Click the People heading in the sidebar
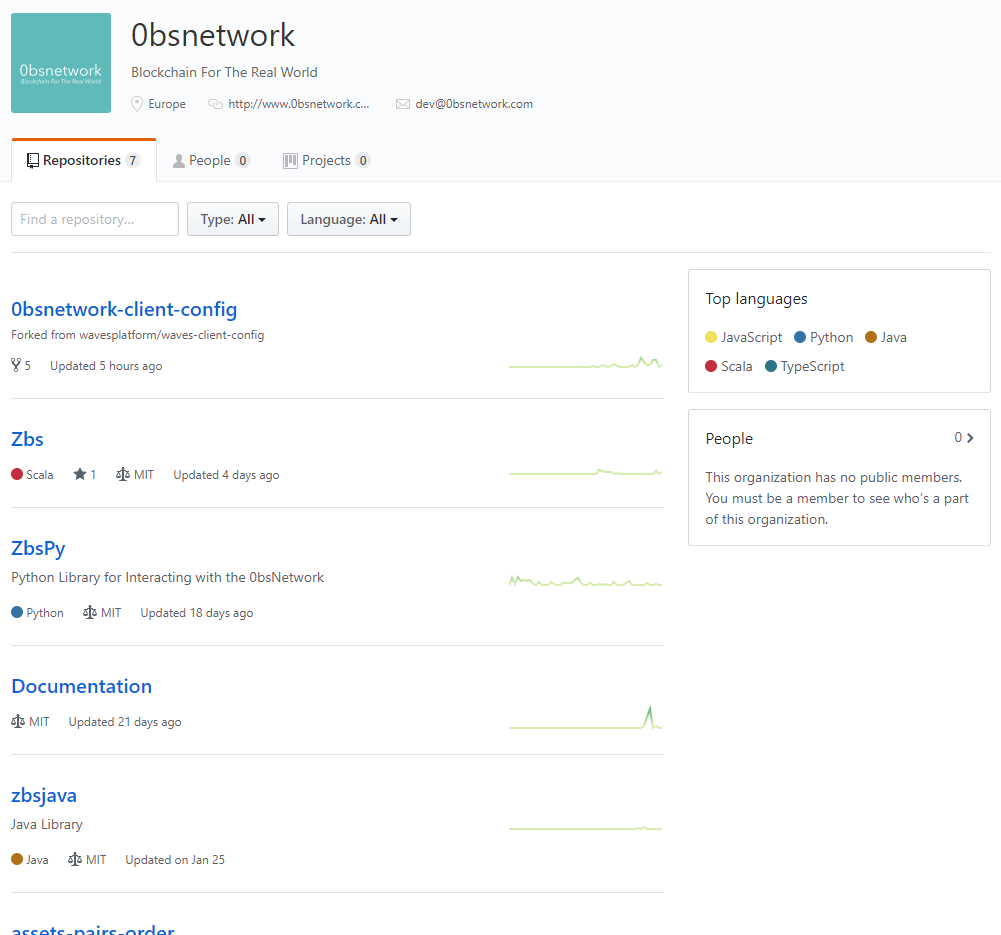 (729, 438)
